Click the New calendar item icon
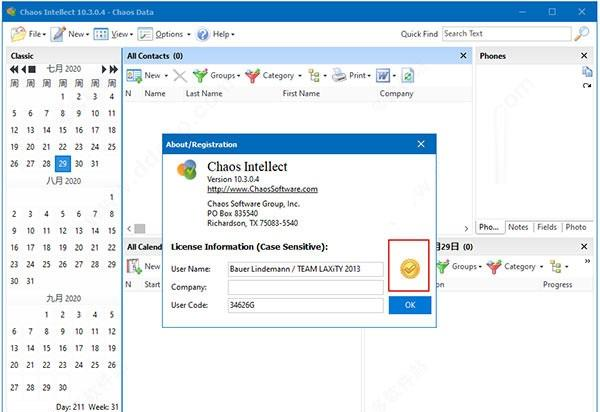Image resolution: width=600 pixels, height=412 pixels. [134, 266]
